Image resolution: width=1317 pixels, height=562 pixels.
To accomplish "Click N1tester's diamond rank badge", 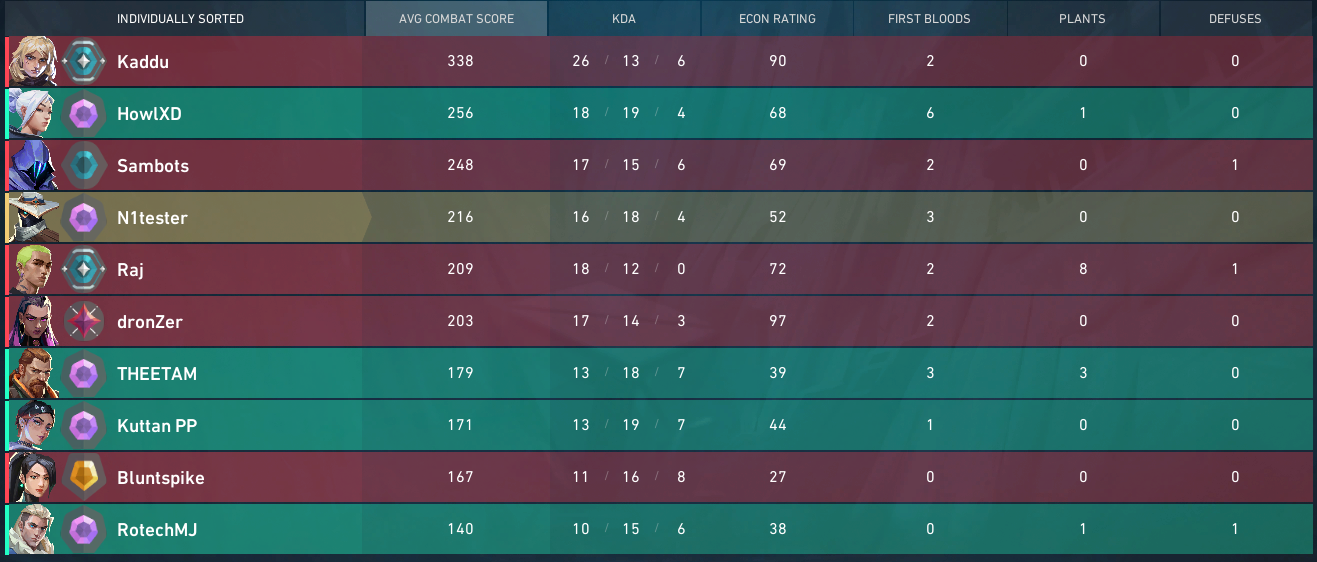I will click(x=85, y=217).
